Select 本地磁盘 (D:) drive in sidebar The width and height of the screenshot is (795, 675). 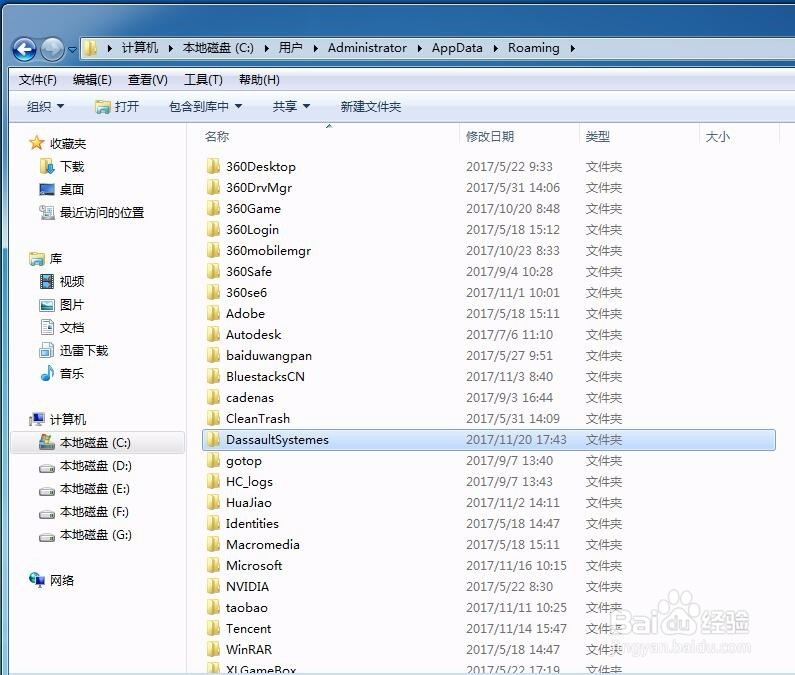[x=85, y=466]
